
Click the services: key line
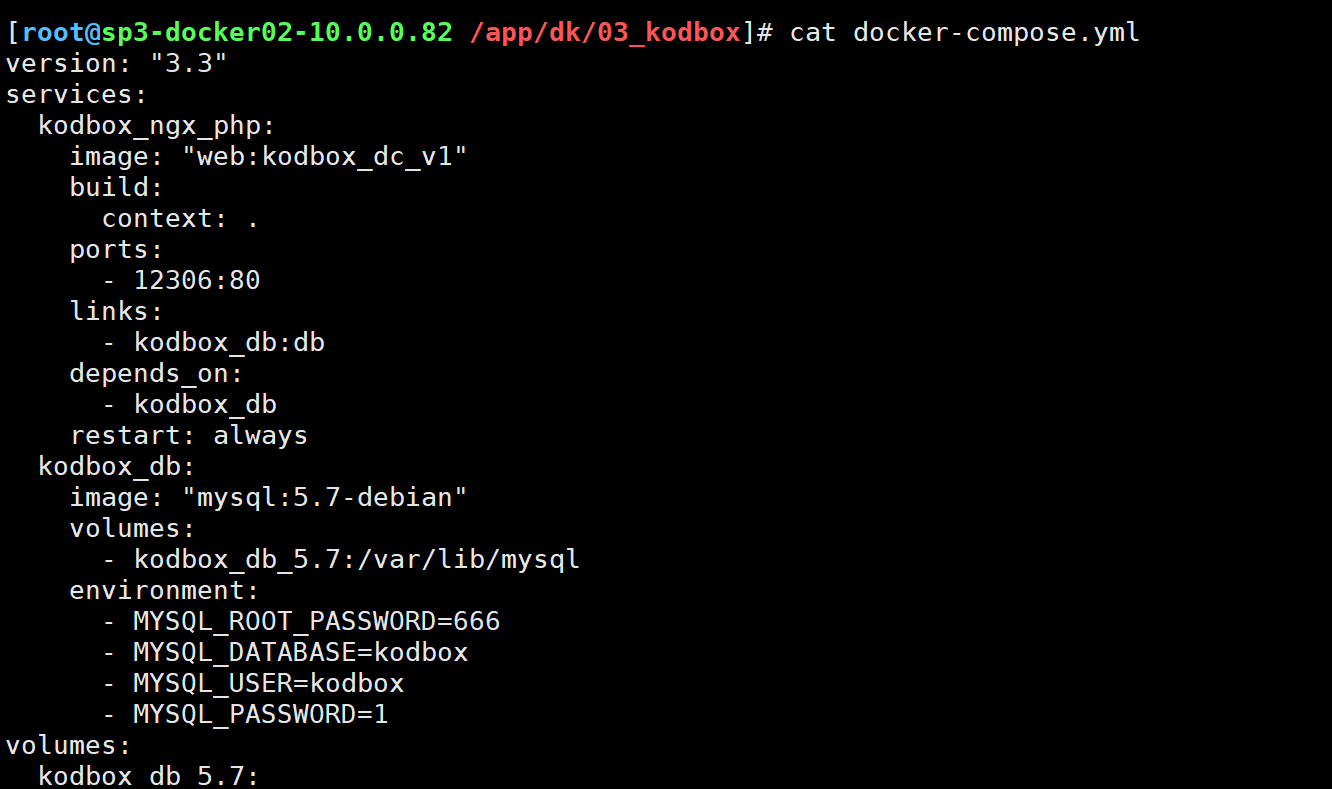pyautogui.click(x=77, y=95)
